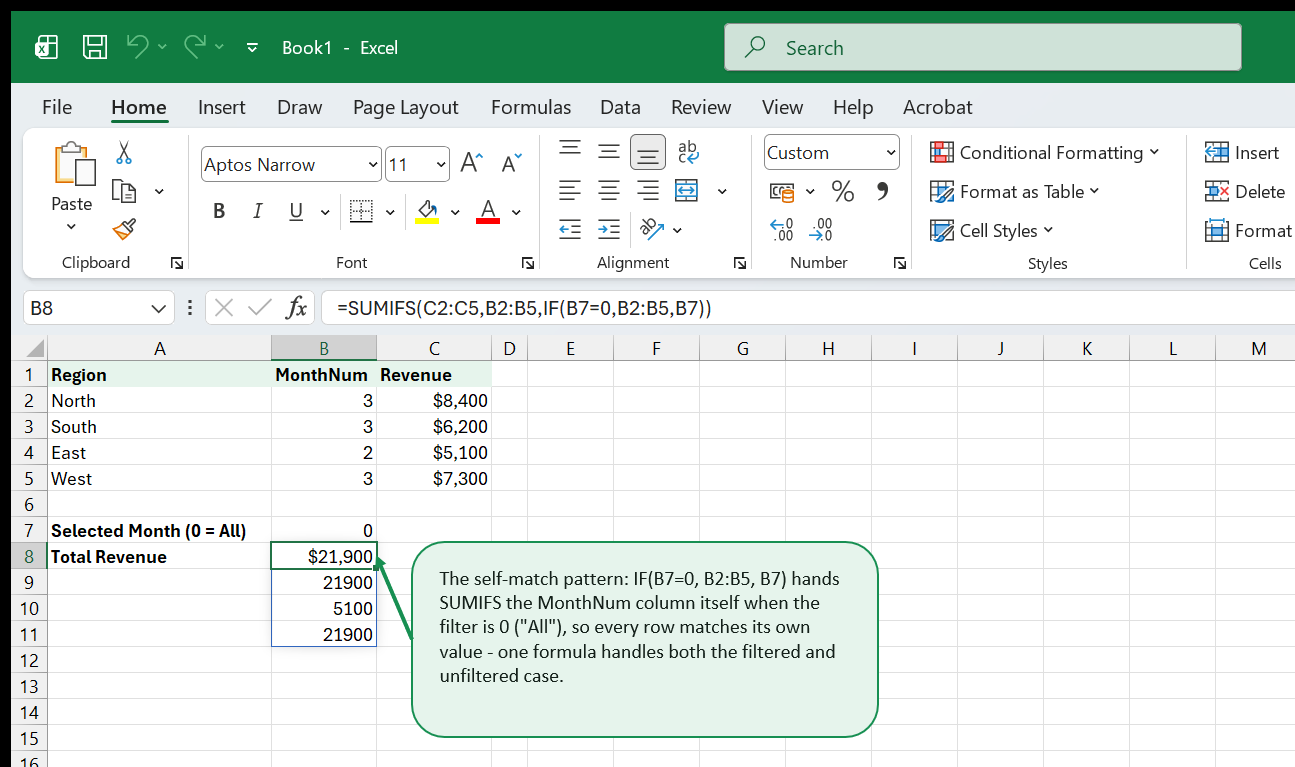Middle-align the cell contents
This screenshot has width=1295, height=767.
tap(609, 152)
